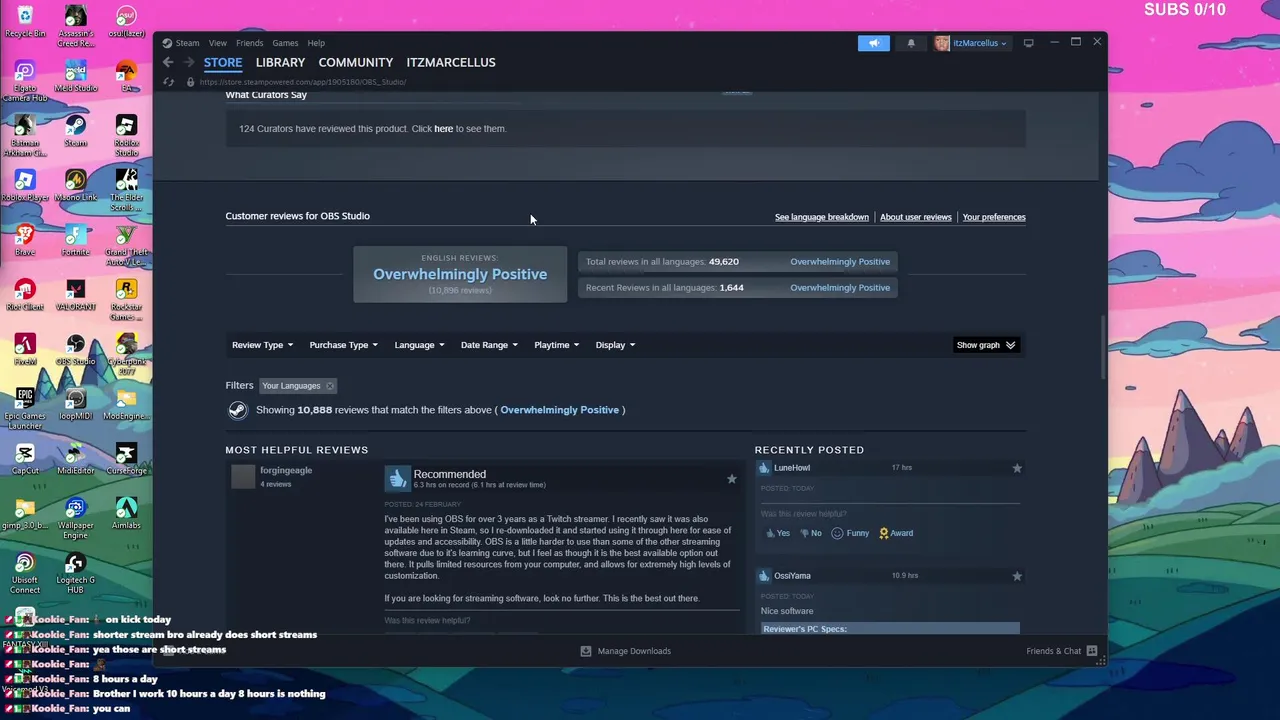Open Meld Studio desktop icon

pyautogui.click(x=75, y=76)
